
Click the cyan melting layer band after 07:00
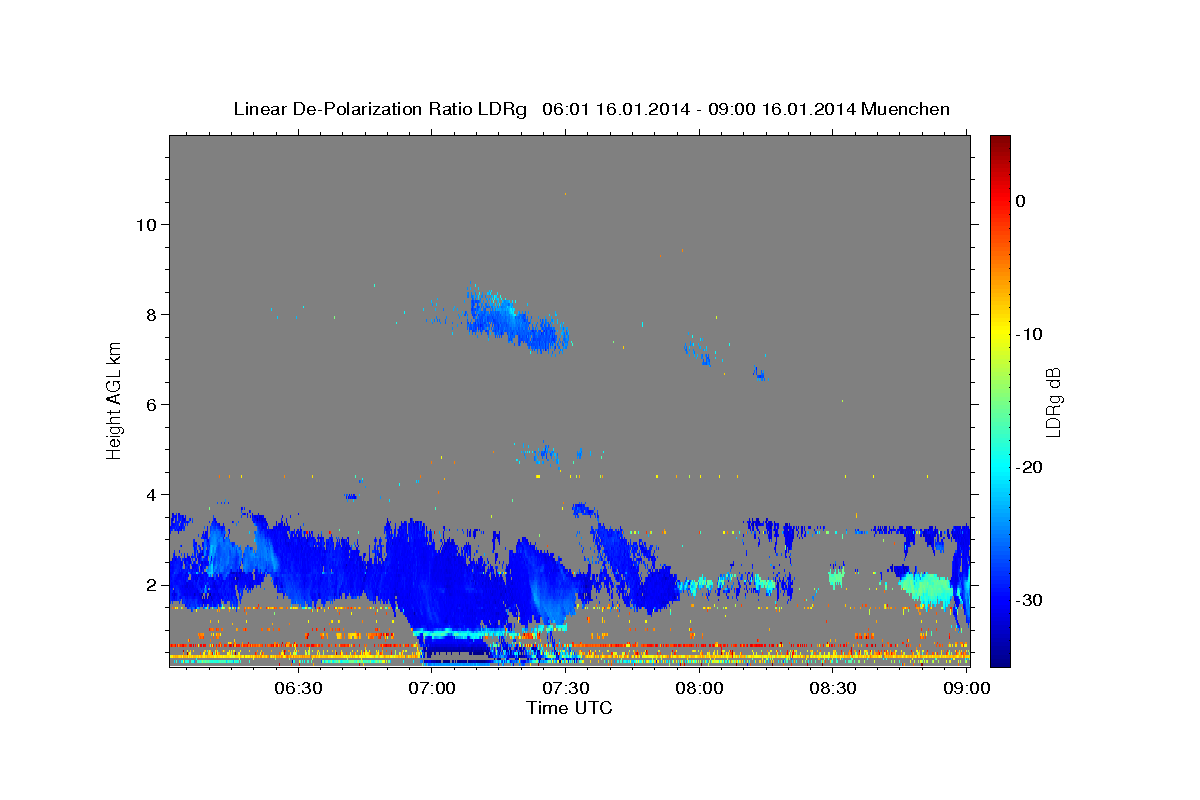(490, 632)
